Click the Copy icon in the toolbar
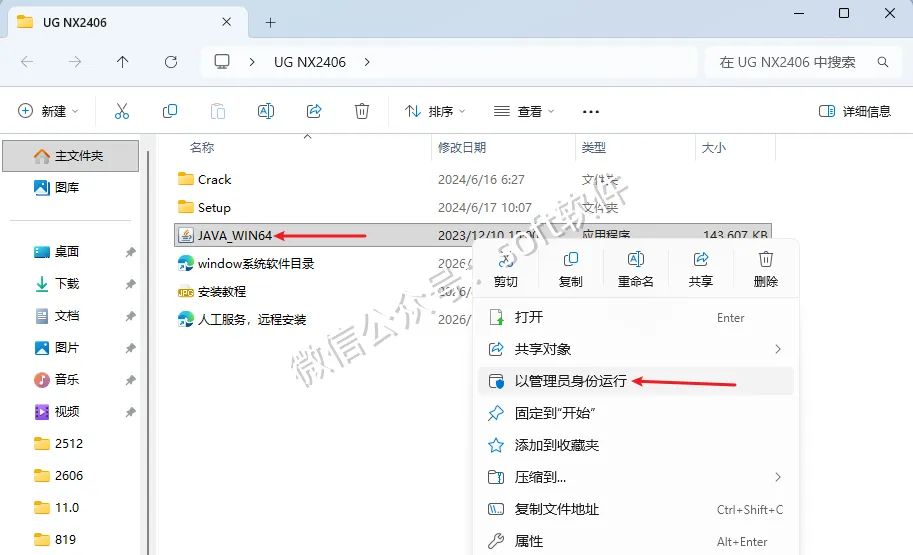This screenshot has height=555, width=913. tap(169, 111)
